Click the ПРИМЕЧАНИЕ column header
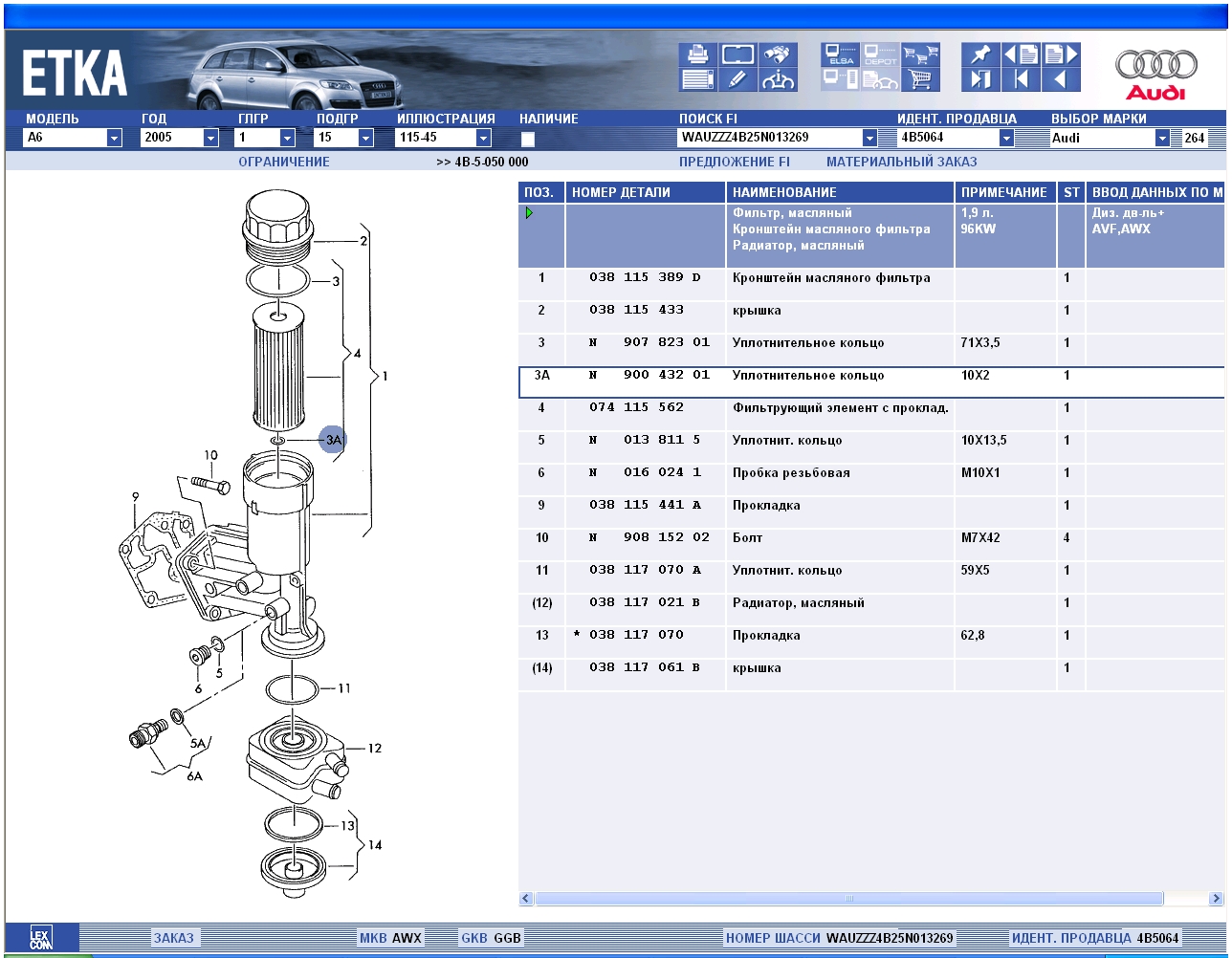The image size is (1232, 958). coord(1005,192)
